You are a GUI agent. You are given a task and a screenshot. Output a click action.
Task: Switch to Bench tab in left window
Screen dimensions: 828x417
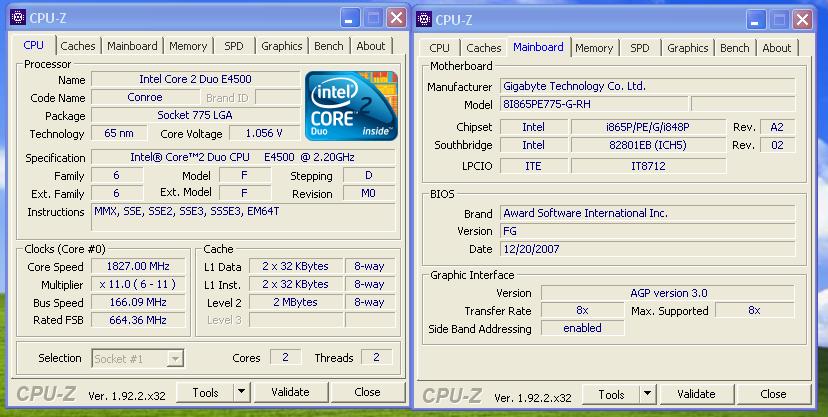[x=328, y=46]
